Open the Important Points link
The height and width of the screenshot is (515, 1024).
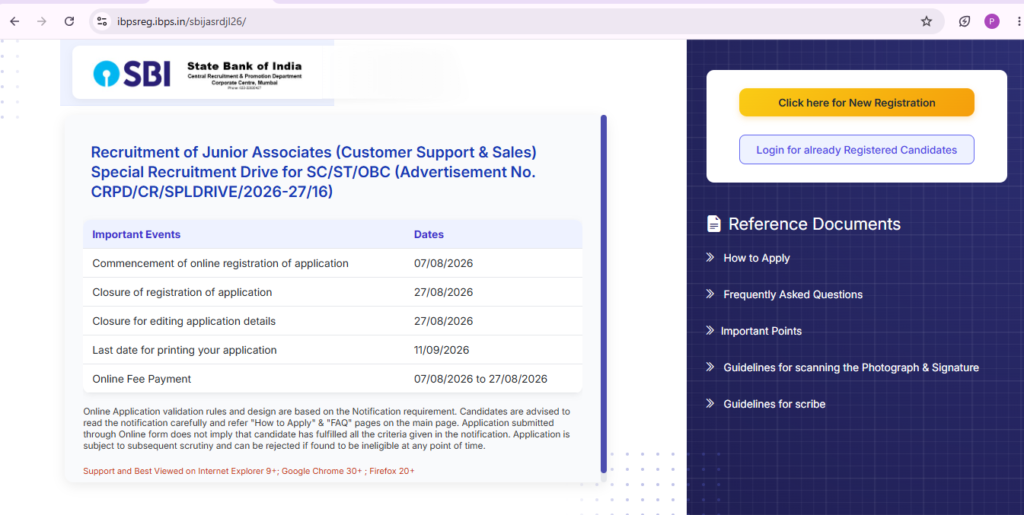[x=761, y=331]
